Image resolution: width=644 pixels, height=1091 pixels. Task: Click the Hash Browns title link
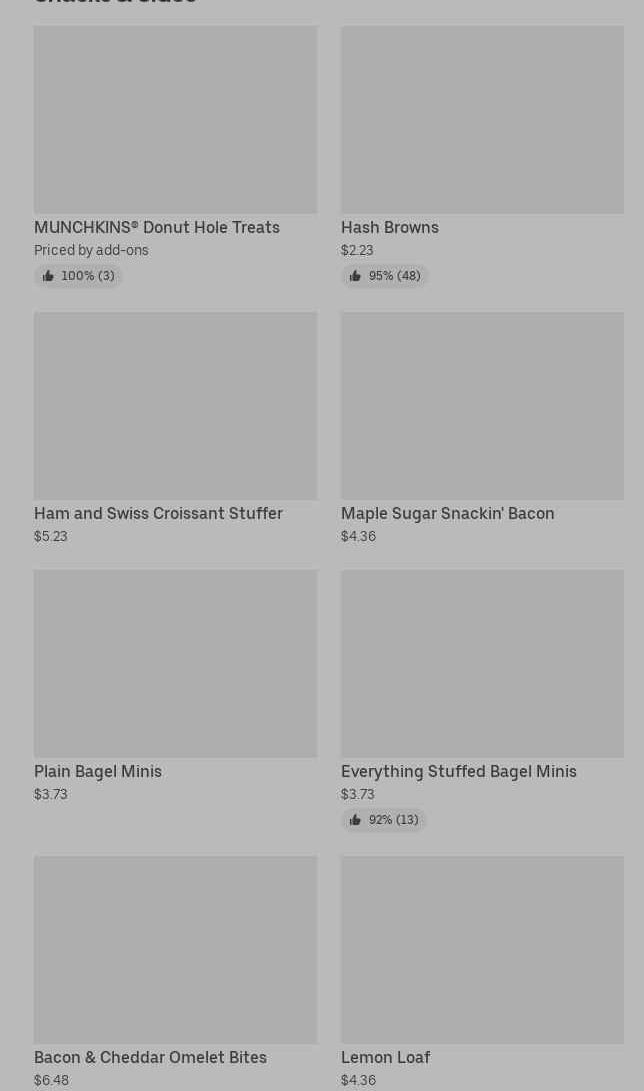click(389, 227)
